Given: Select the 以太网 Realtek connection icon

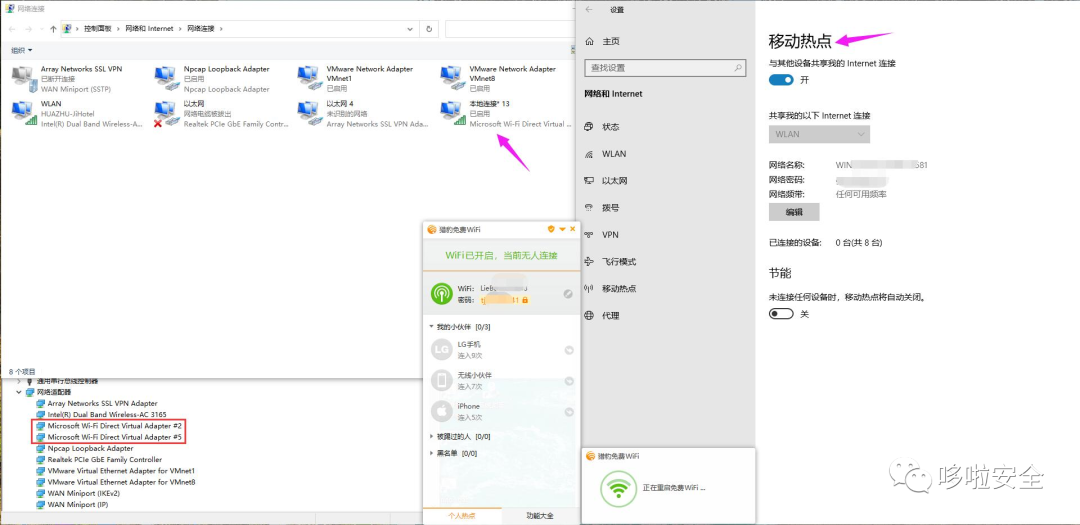Looking at the screenshot, I should (x=167, y=113).
